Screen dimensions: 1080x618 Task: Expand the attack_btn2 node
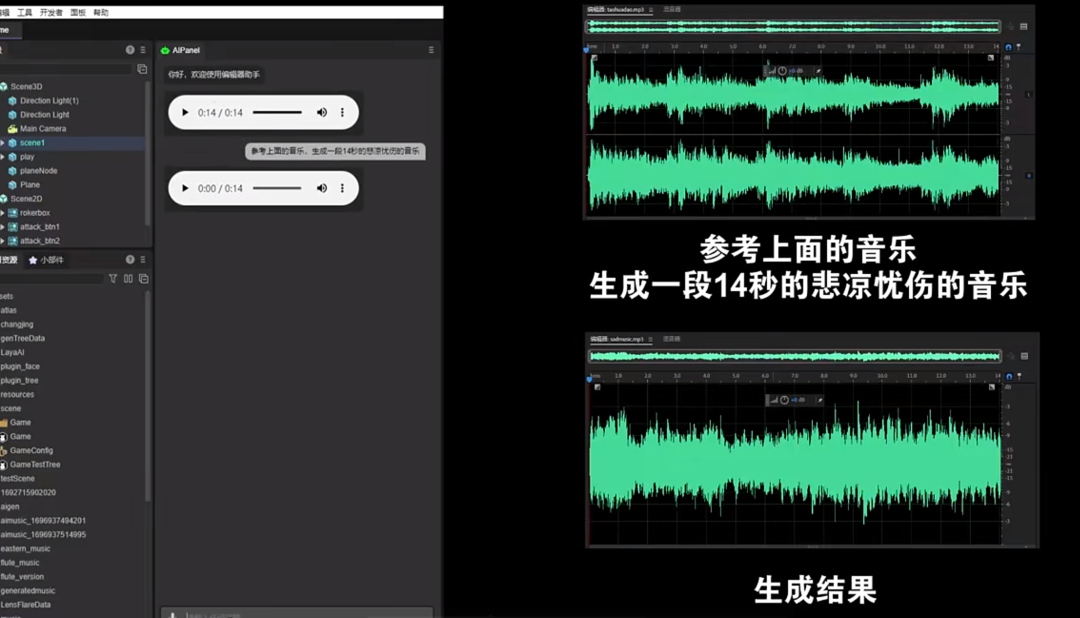(3, 240)
